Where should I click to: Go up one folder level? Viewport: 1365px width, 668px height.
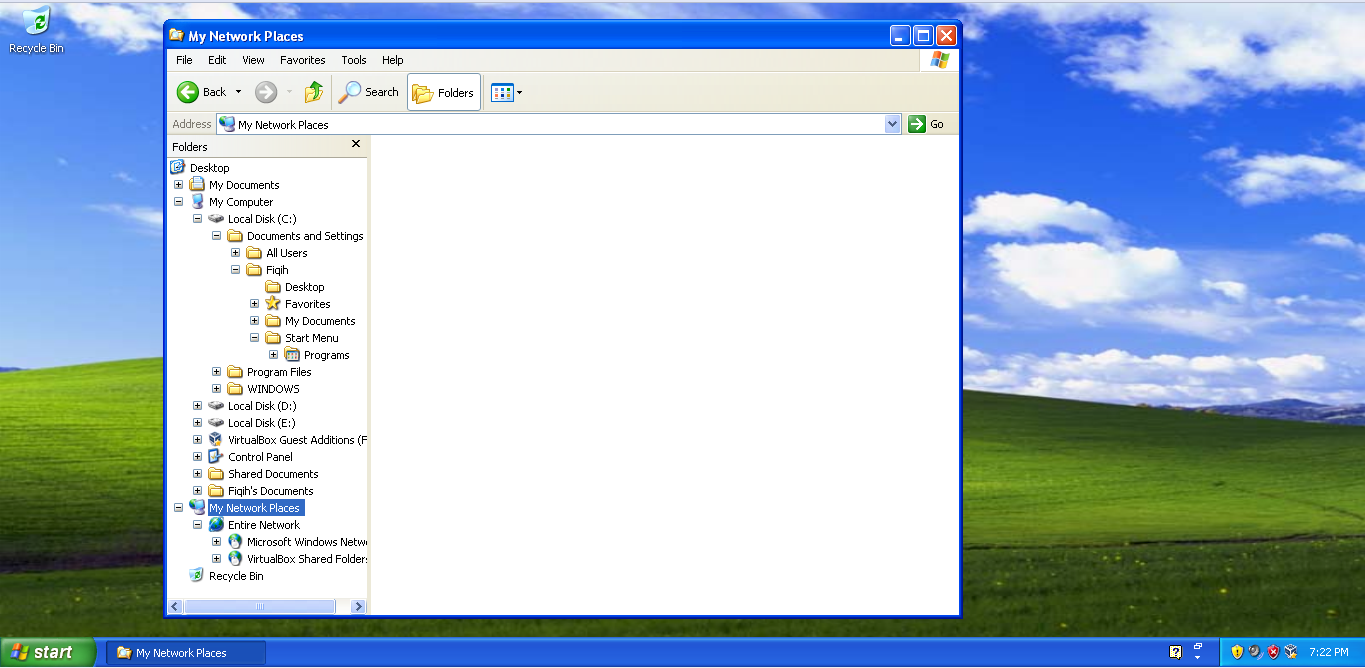314,92
